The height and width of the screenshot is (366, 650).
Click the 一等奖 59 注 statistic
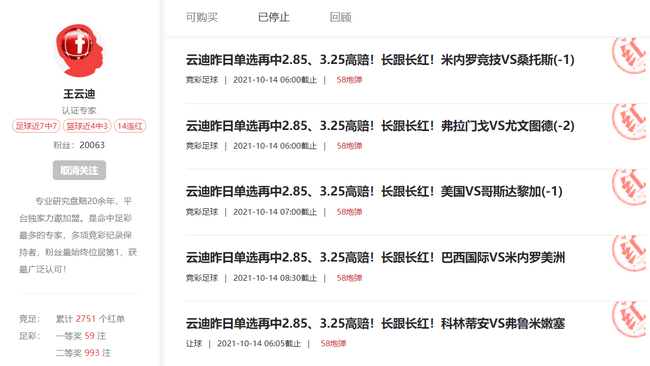[81, 336]
